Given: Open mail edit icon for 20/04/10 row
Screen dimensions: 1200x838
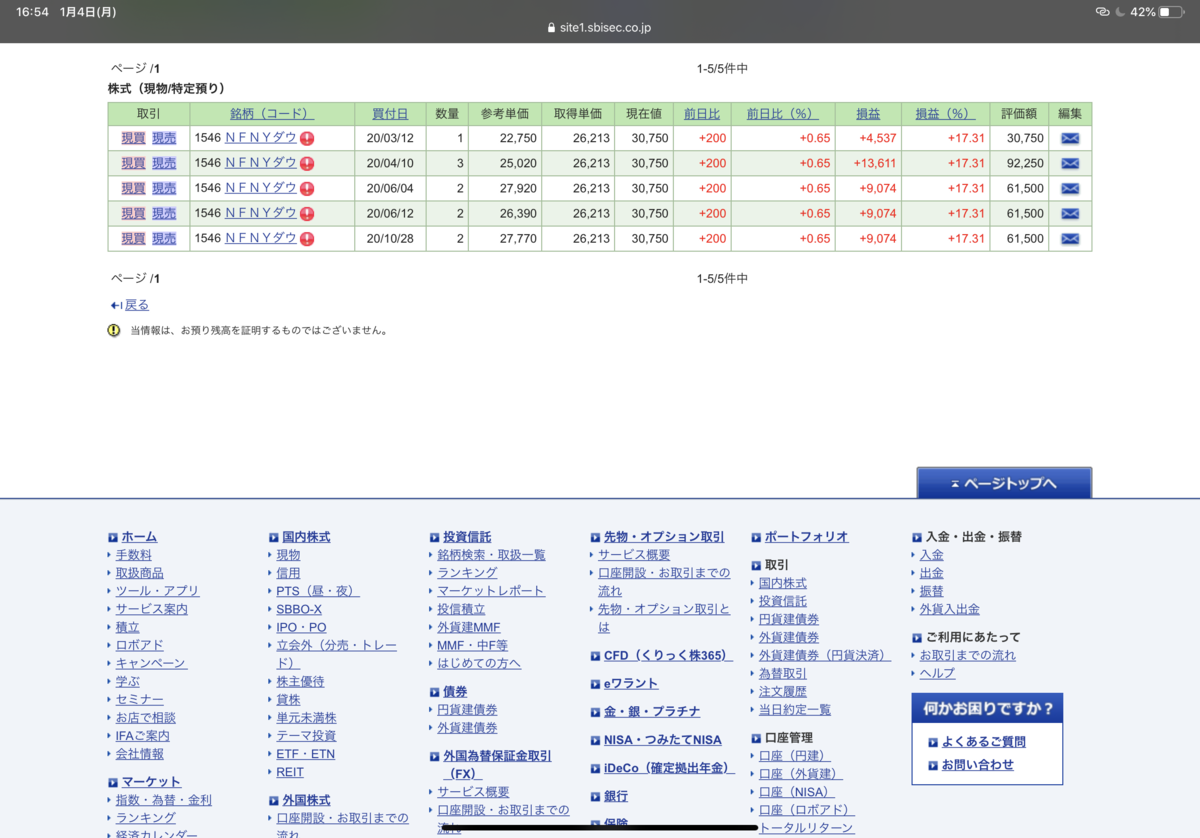Looking at the screenshot, I should [x=1070, y=163].
